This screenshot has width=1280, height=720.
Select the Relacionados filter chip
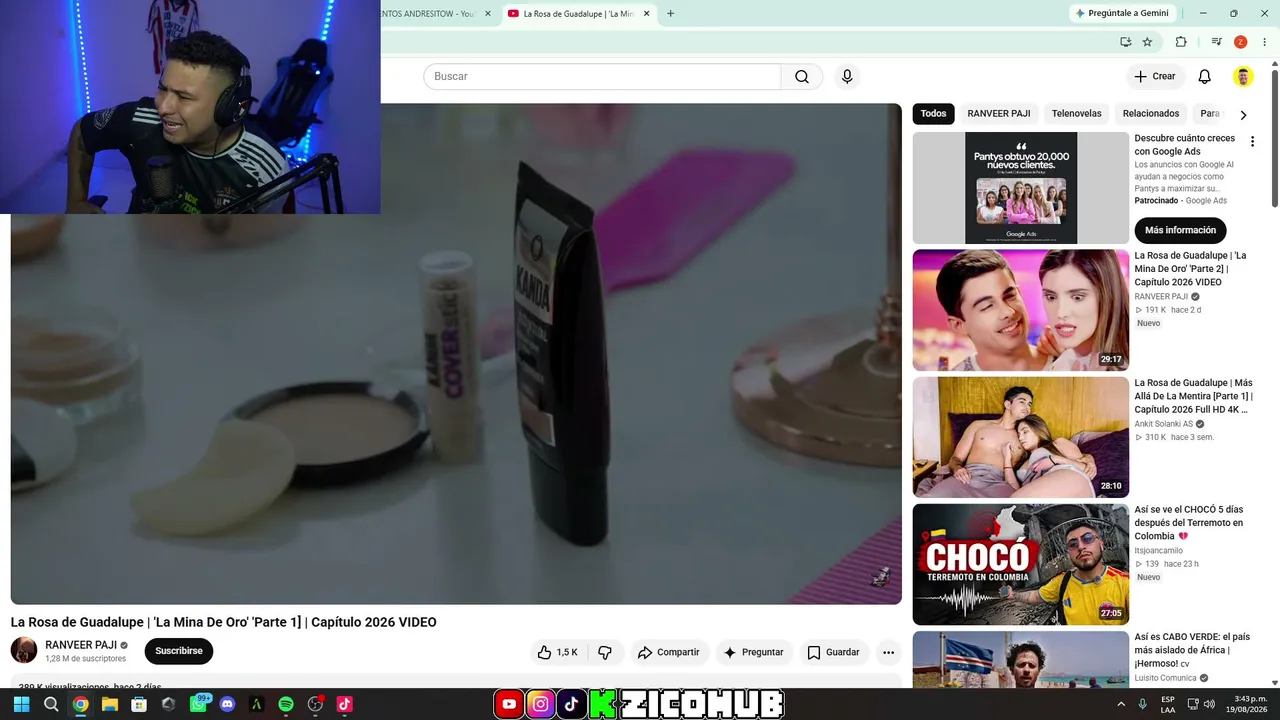click(1151, 114)
